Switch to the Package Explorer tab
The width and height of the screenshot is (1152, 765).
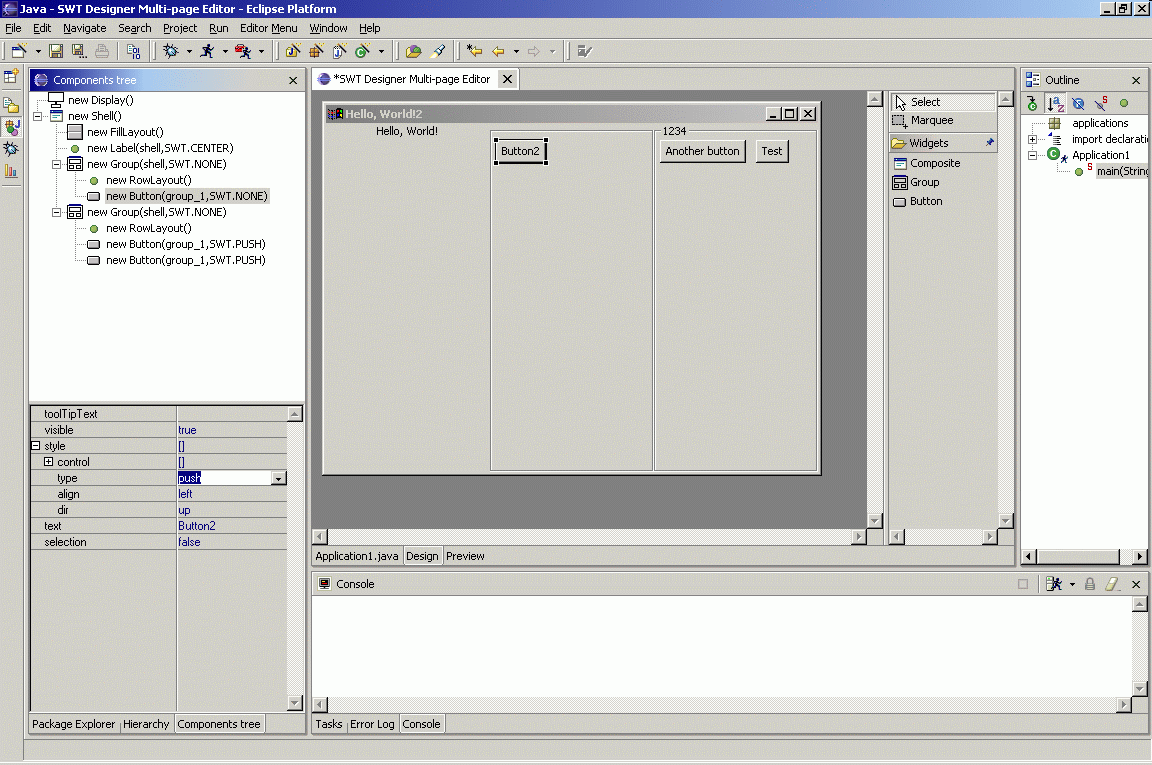tap(73, 724)
